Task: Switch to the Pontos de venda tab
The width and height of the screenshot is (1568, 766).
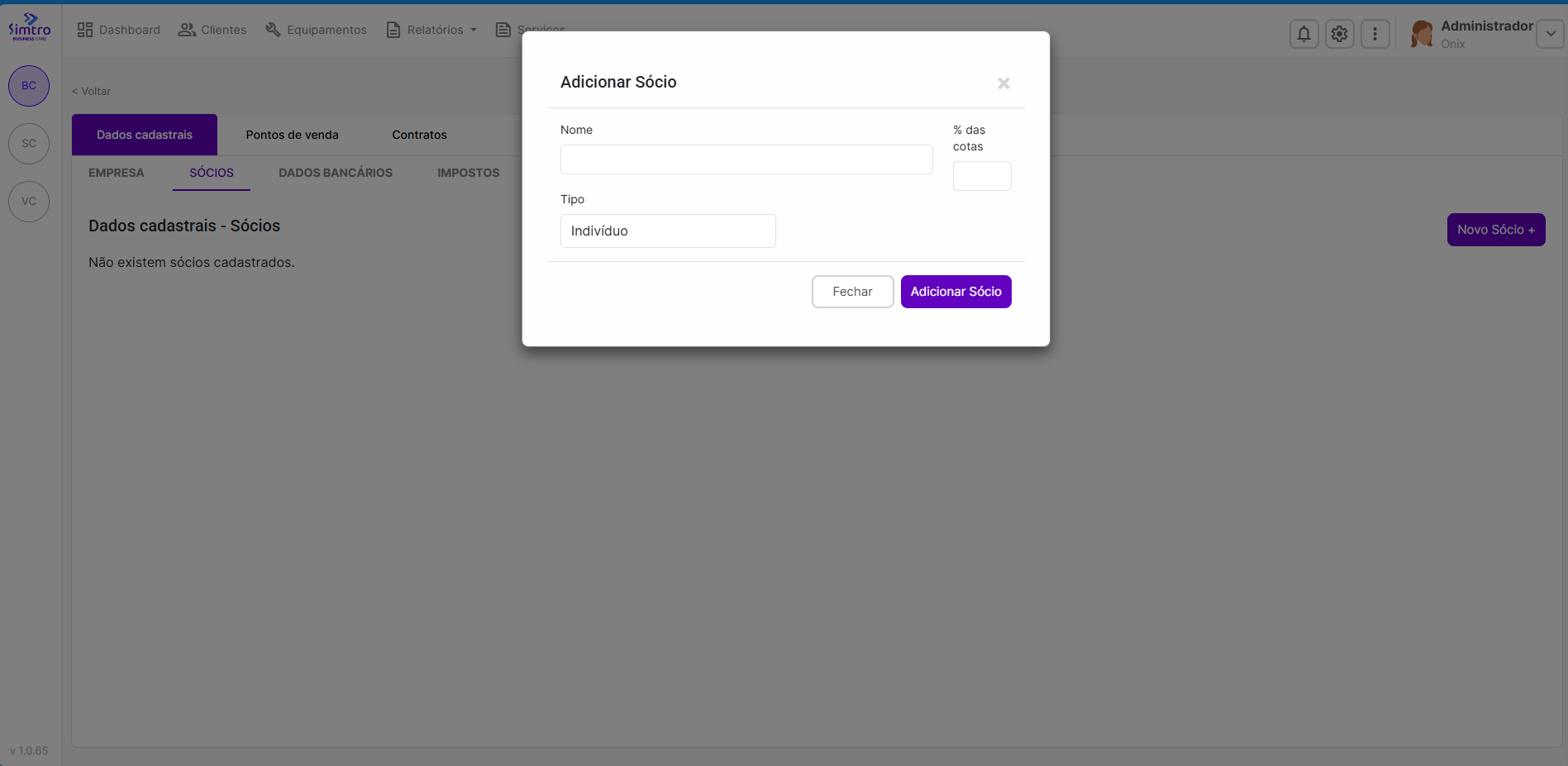Action: click(292, 135)
